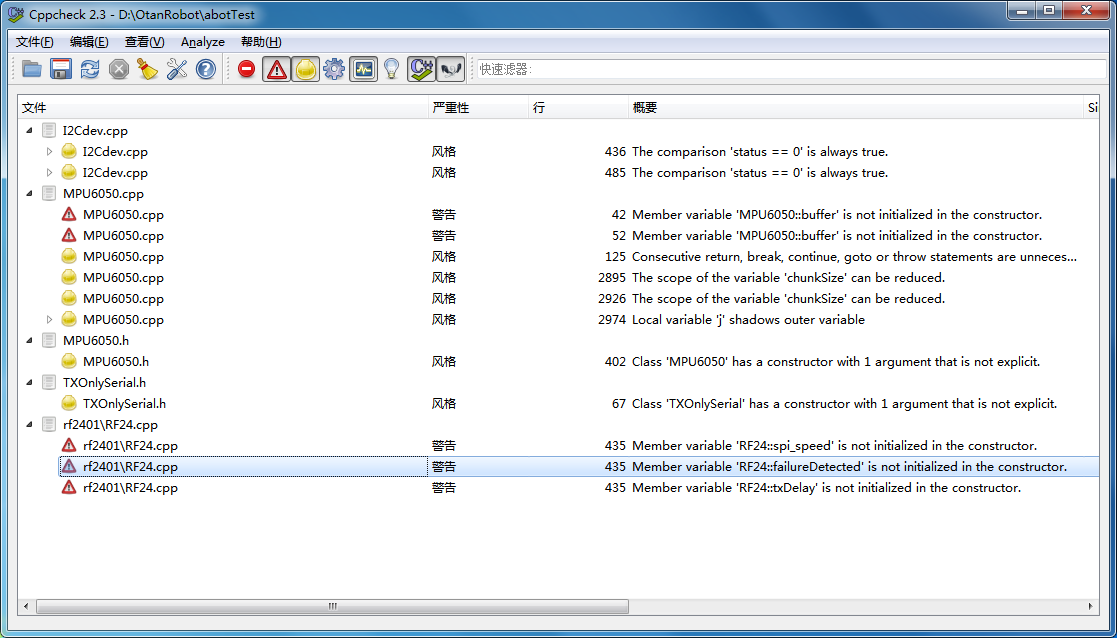
Task: Toggle the warnings filter triangle button
Action: click(275, 68)
